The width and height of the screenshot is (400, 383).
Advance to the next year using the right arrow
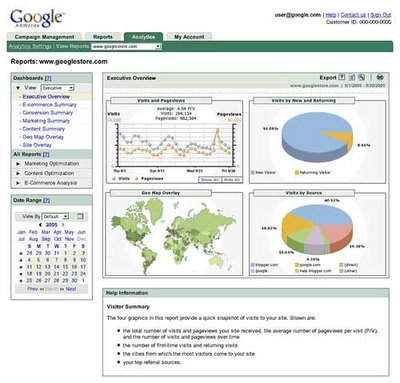(63, 225)
